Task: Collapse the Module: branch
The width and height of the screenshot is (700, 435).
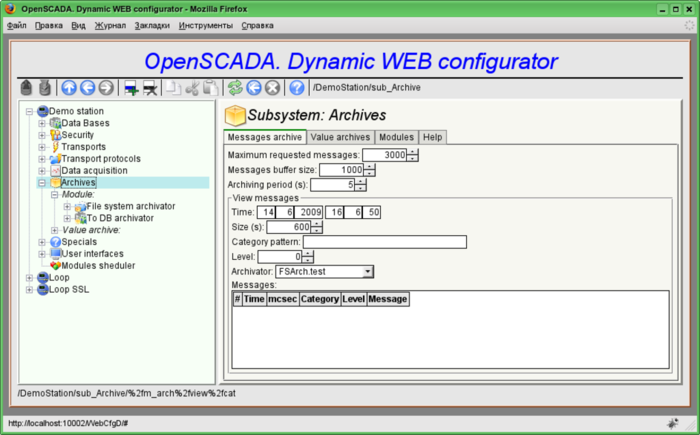Action: 54,195
